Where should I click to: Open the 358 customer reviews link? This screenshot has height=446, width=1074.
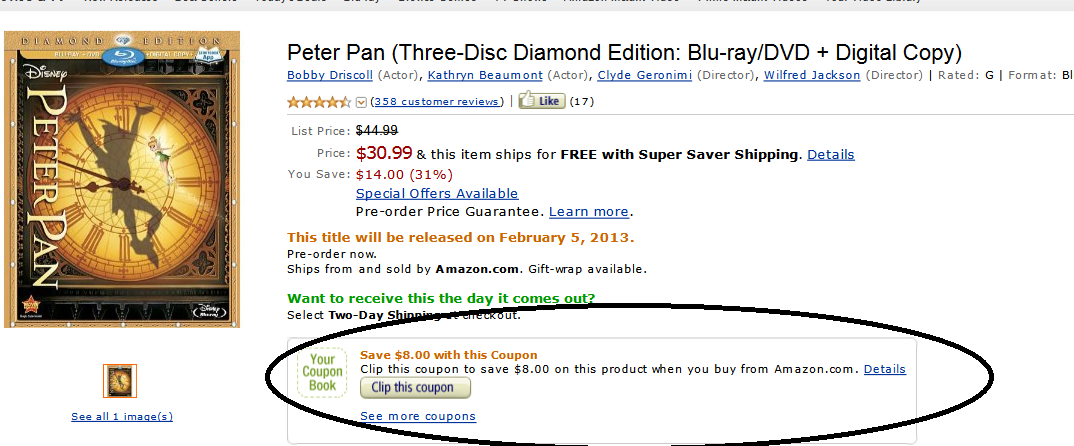pyautogui.click(x=436, y=101)
